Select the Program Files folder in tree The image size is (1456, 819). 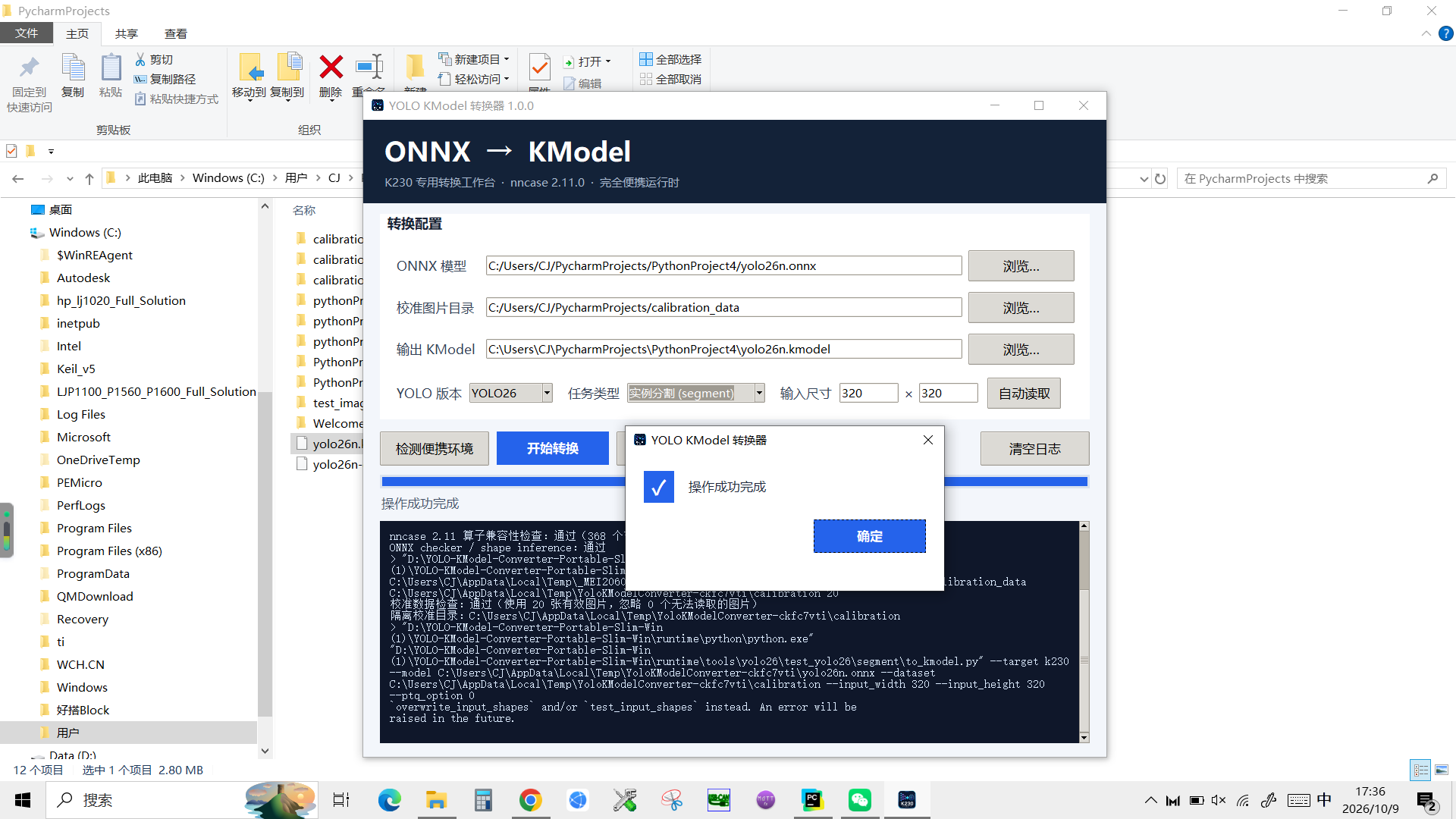click(94, 528)
